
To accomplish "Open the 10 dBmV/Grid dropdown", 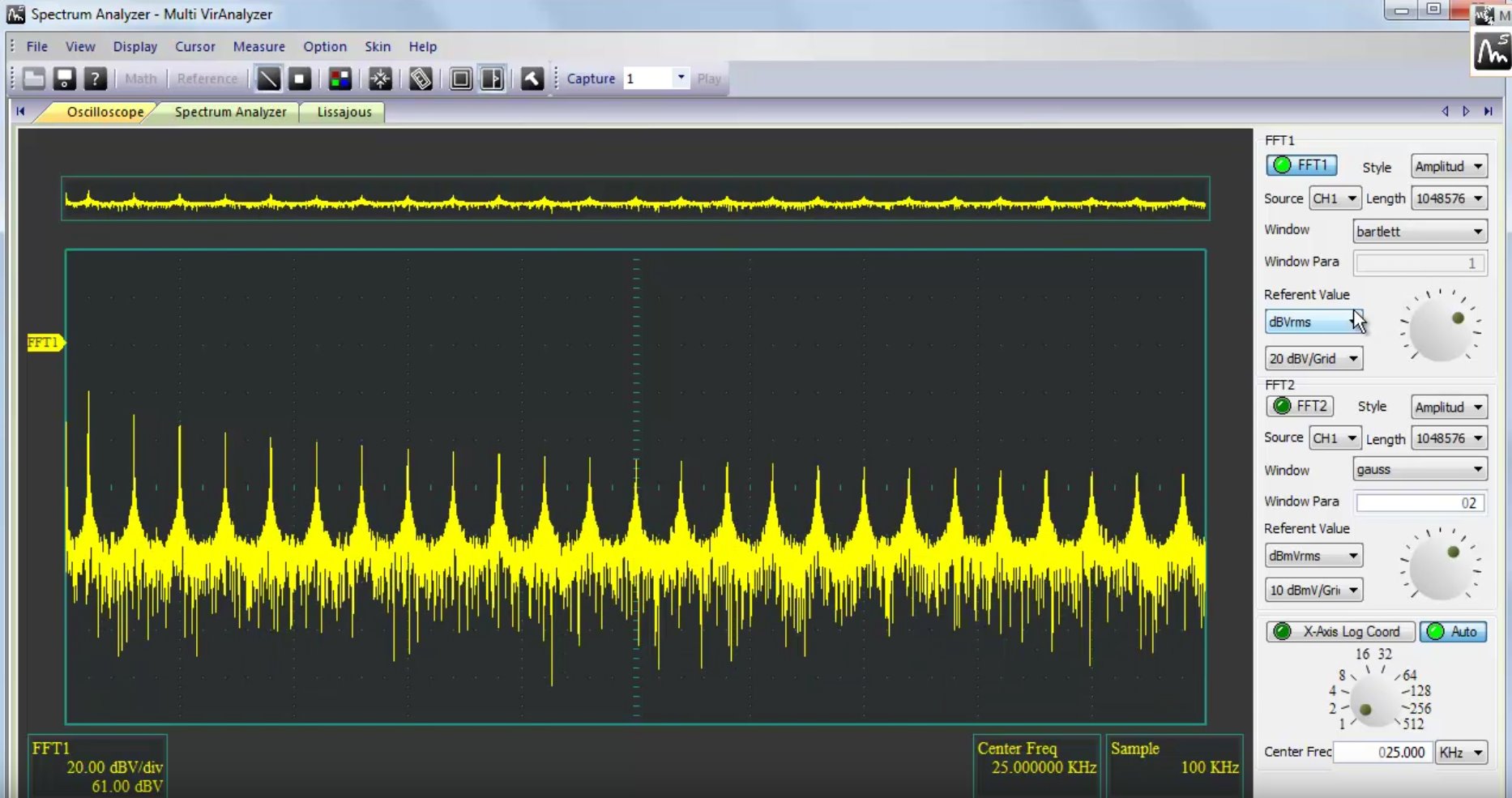I will pyautogui.click(x=1313, y=590).
